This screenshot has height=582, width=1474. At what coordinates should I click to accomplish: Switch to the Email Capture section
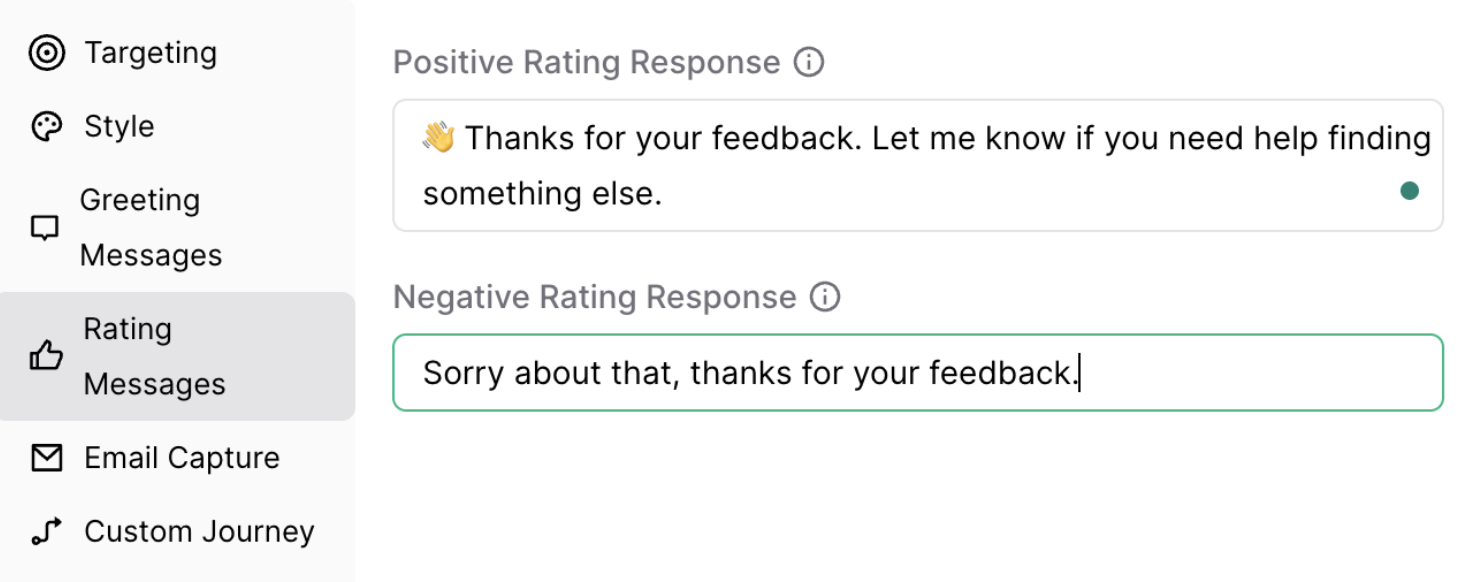coord(181,458)
